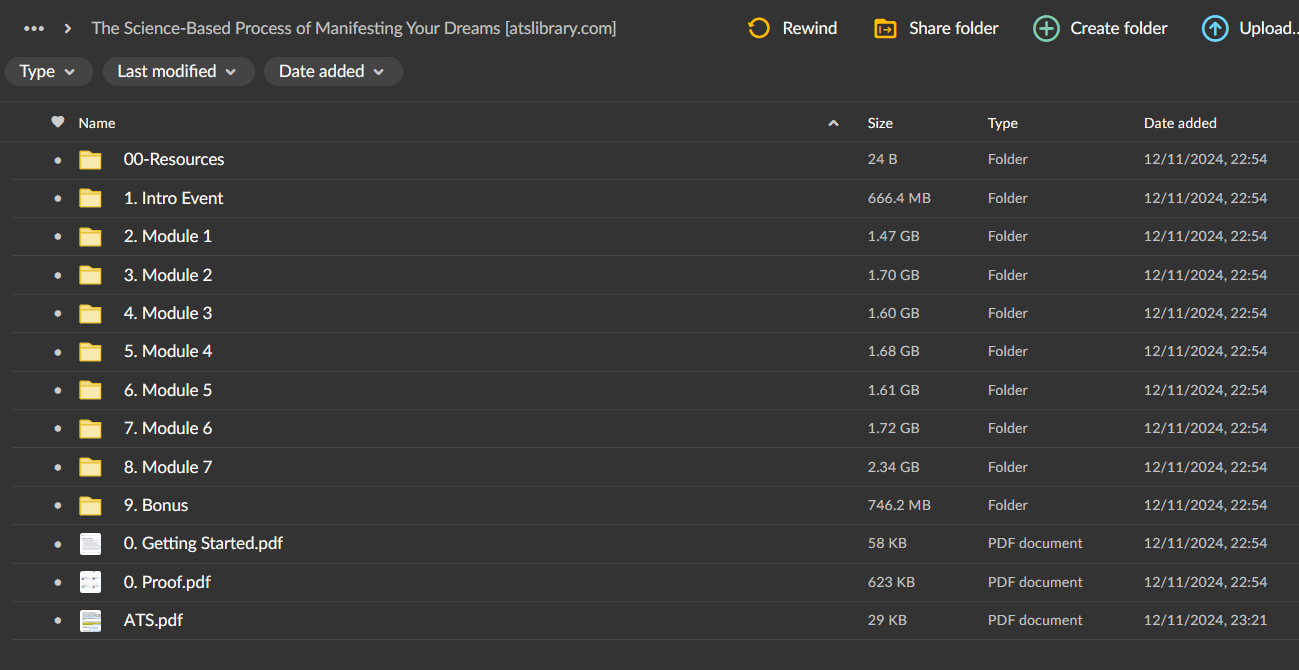Sort files by the Size column
Image resolution: width=1299 pixels, height=670 pixels.
[880, 123]
